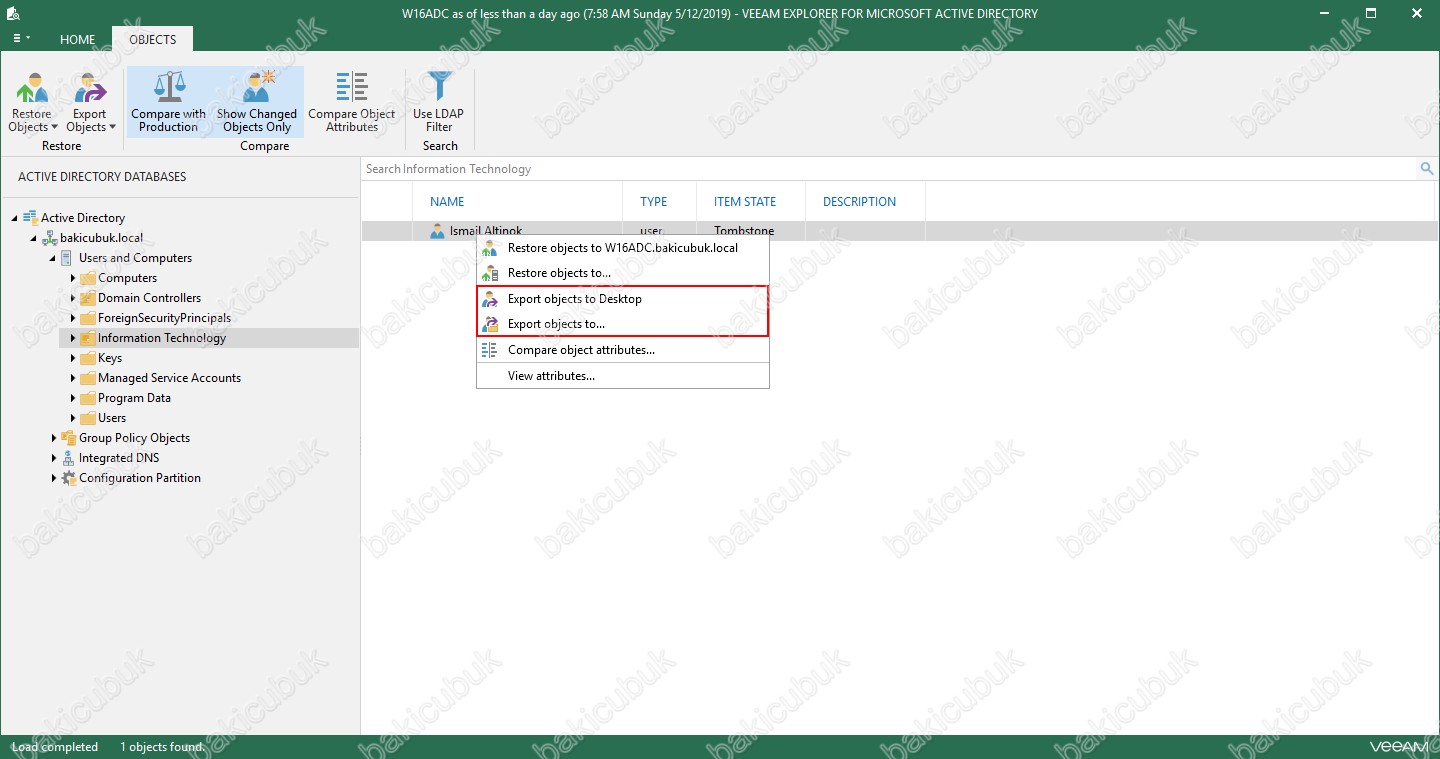1440x759 pixels.
Task: Open the Restore Objects ribbon button
Action: [x=32, y=102]
